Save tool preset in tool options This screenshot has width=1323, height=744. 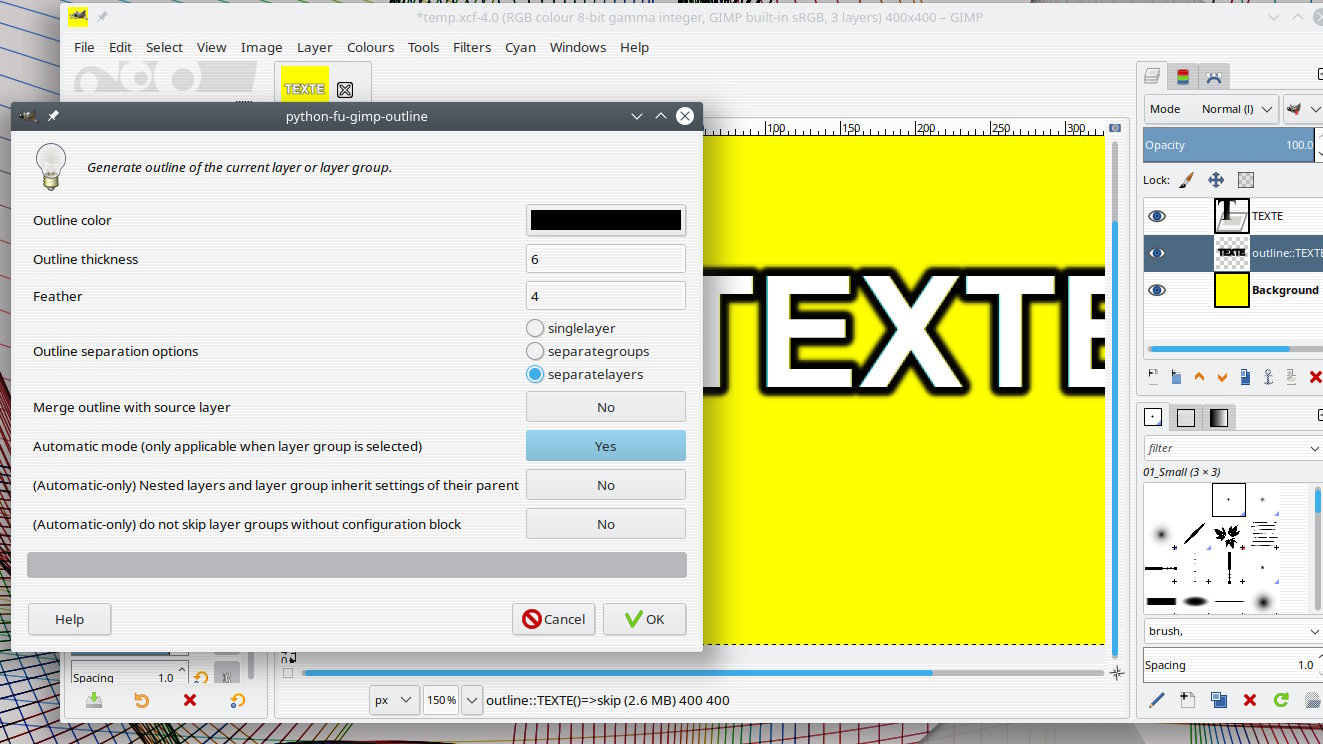[x=93, y=700]
